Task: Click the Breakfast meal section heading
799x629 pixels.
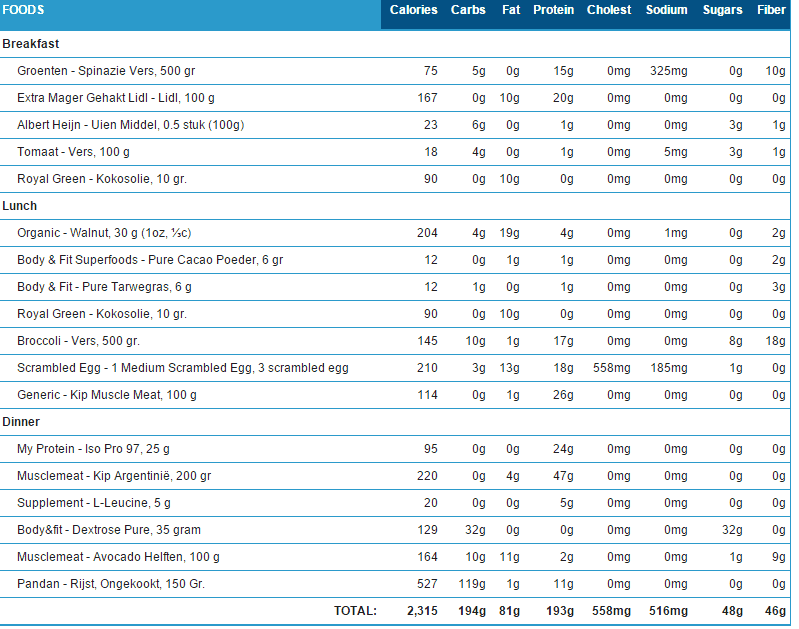Action: coord(31,44)
